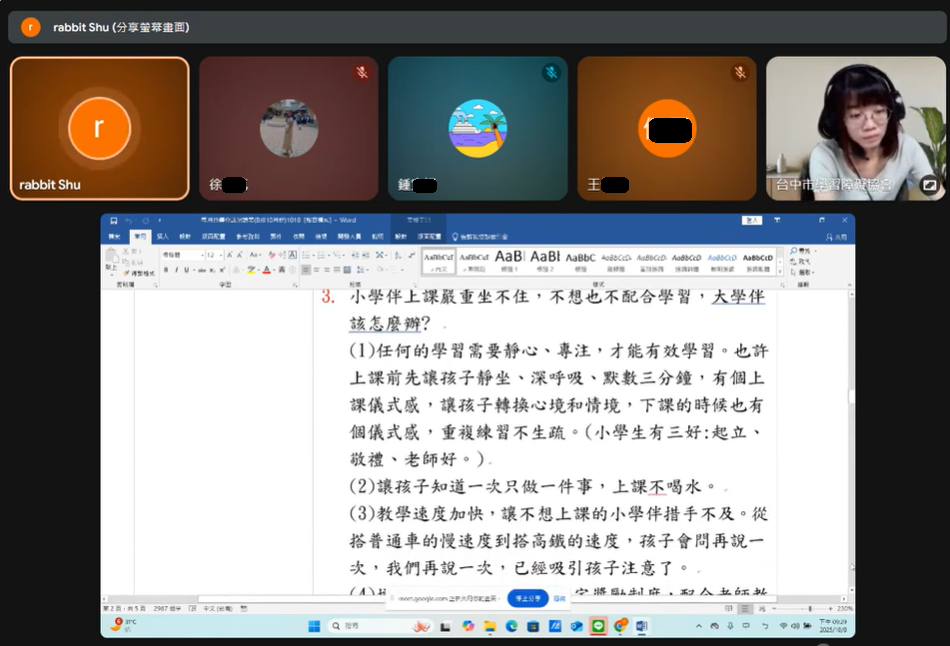Toggle mic icon on 王 participant tile

[x=740, y=73]
